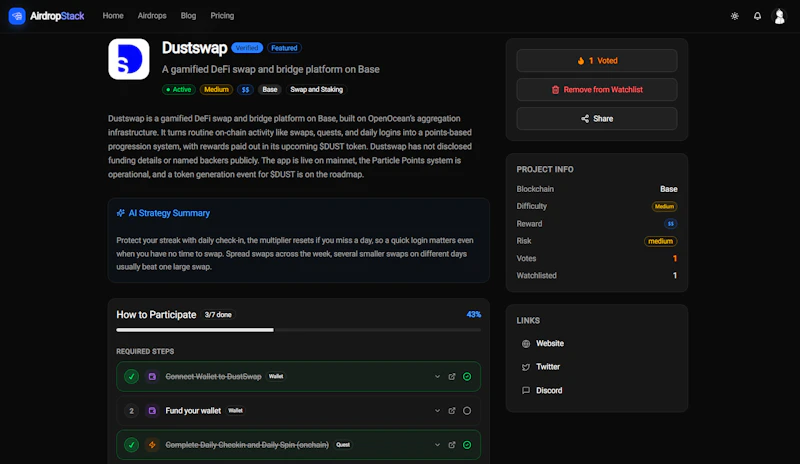Click the Dustswap title heading

point(194,48)
